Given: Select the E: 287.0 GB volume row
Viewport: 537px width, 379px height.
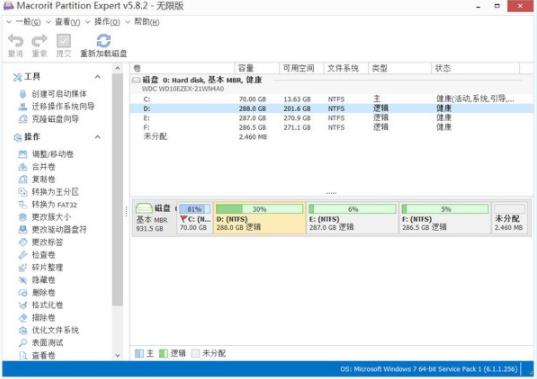Looking at the screenshot, I should tap(332, 118).
